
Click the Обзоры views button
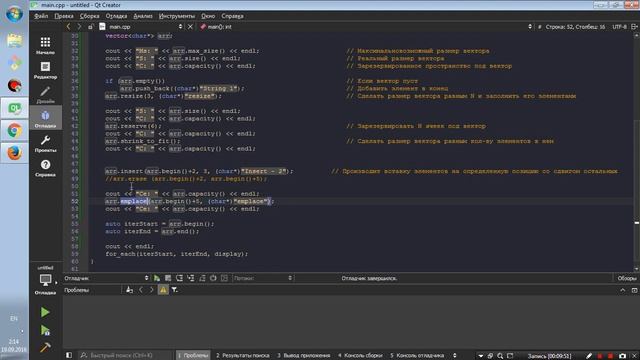tap(627, 278)
